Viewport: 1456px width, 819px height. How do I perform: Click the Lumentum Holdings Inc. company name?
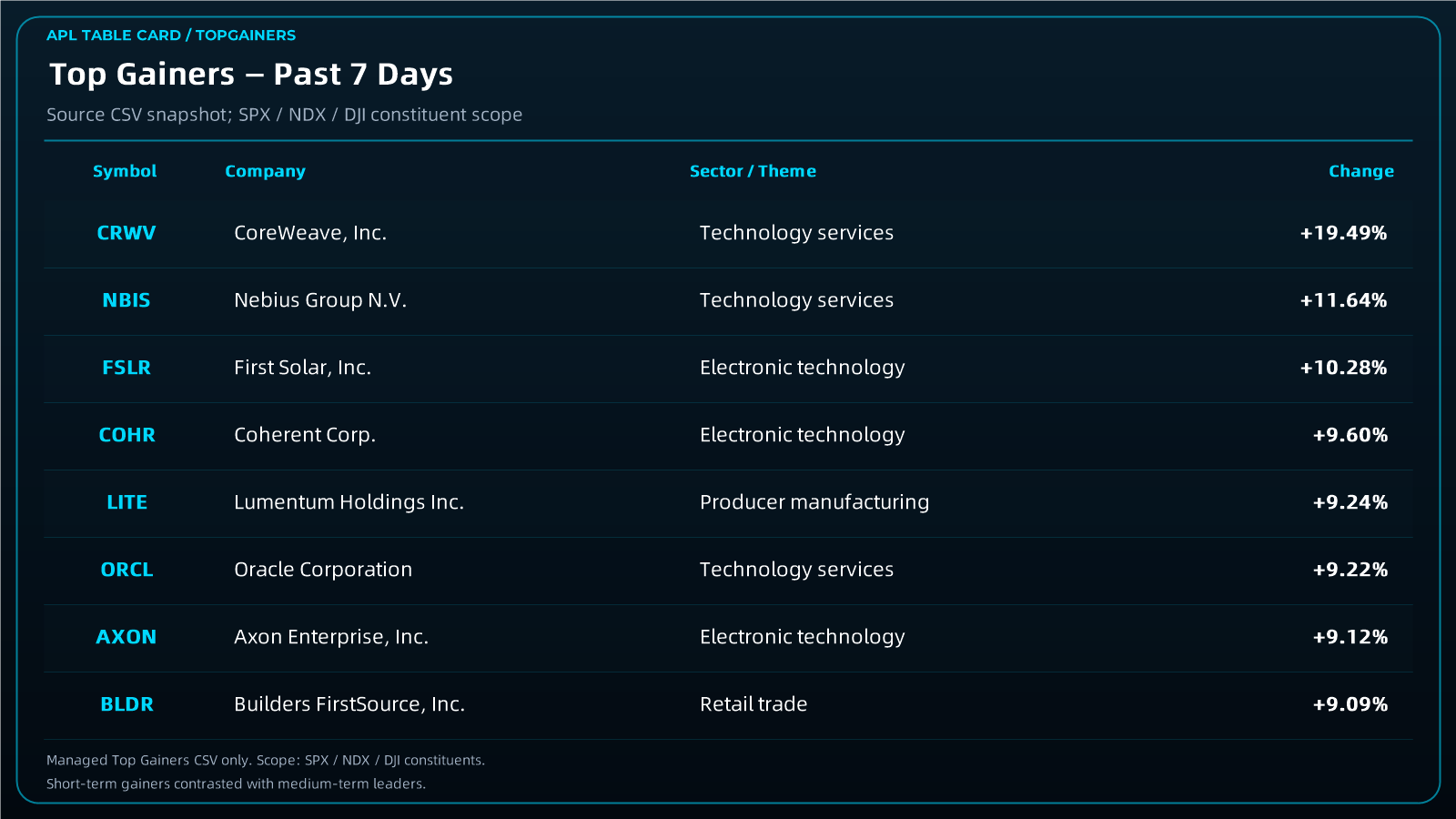(x=349, y=502)
